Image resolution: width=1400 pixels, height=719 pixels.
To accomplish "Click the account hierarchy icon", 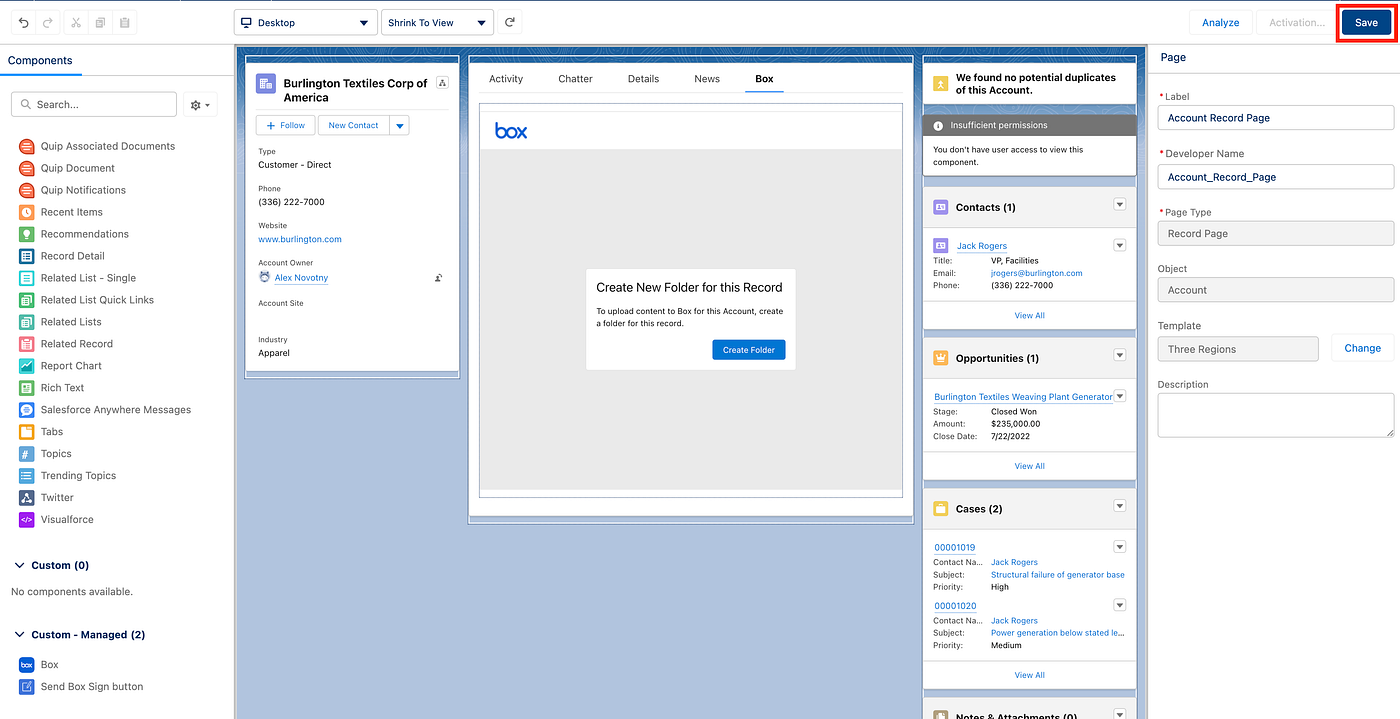I will click(443, 83).
